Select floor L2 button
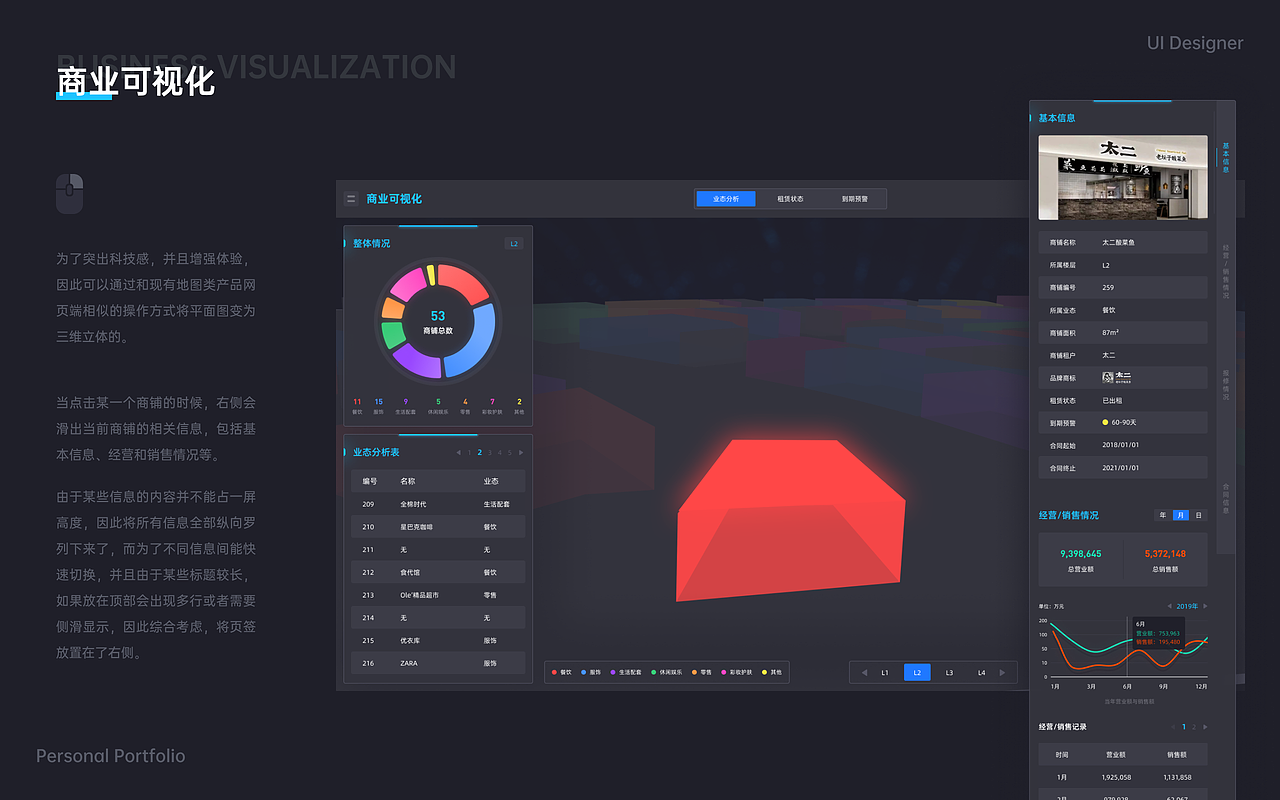Screen dimensions: 1280x800 pos(917,673)
